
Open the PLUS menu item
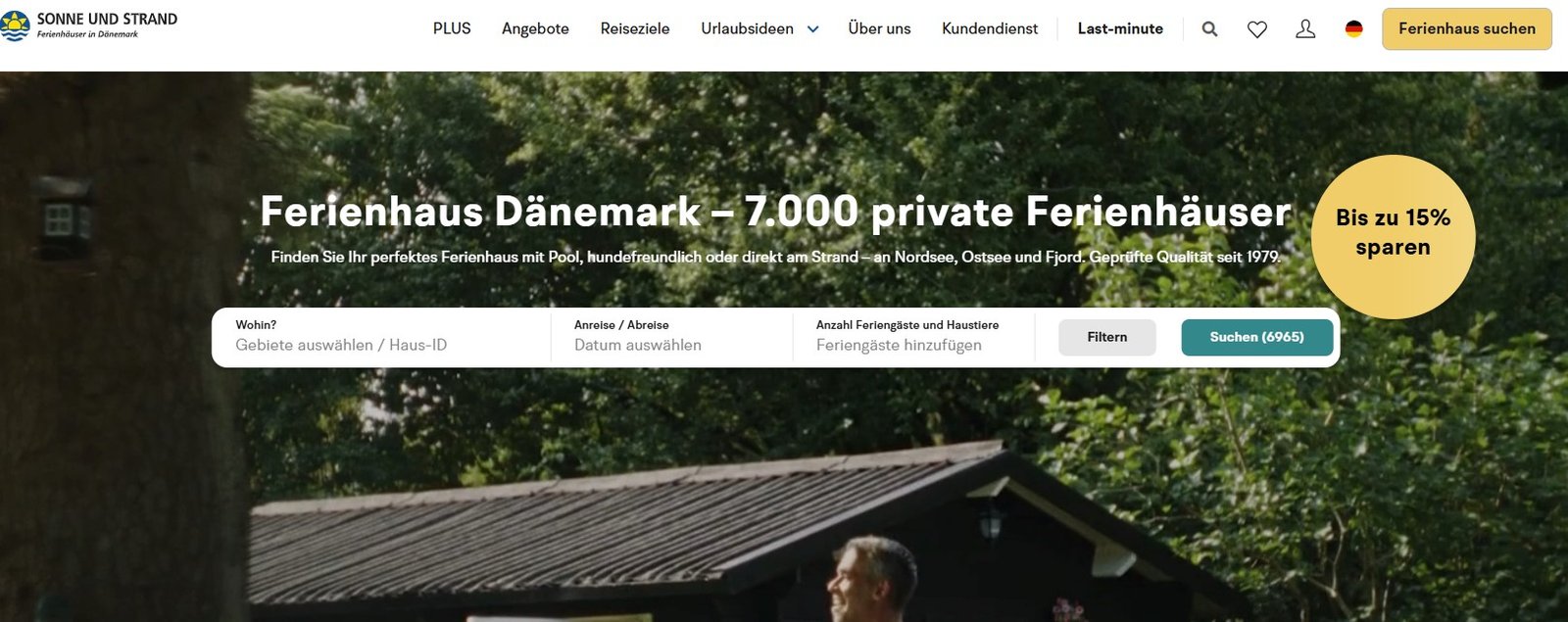452,29
